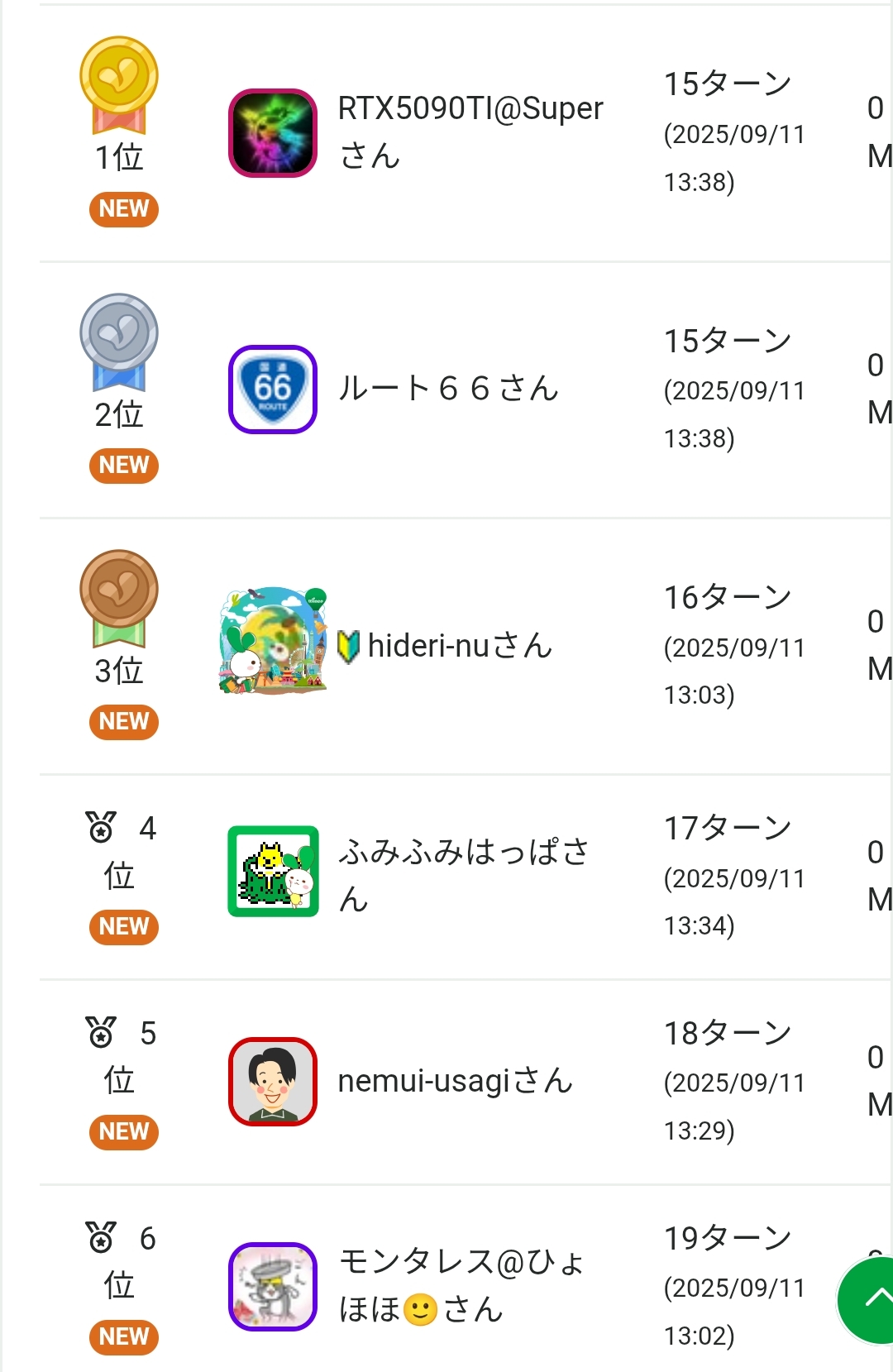Open the Route 66 shield avatar
This screenshot has width=893, height=1372.
click(273, 390)
